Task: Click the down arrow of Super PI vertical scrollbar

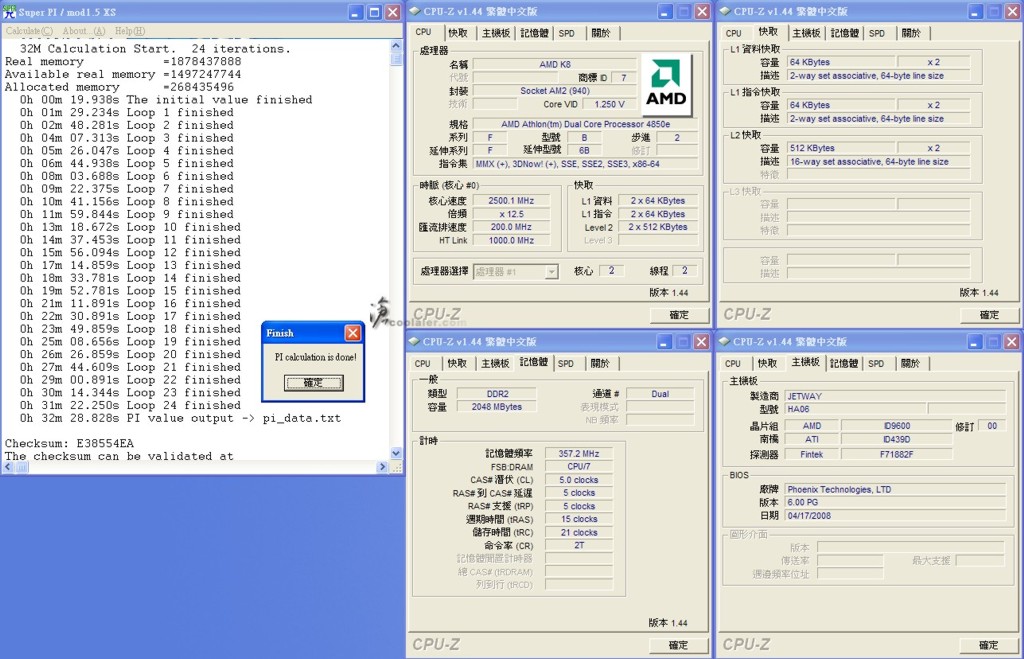Action: point(396,453)
